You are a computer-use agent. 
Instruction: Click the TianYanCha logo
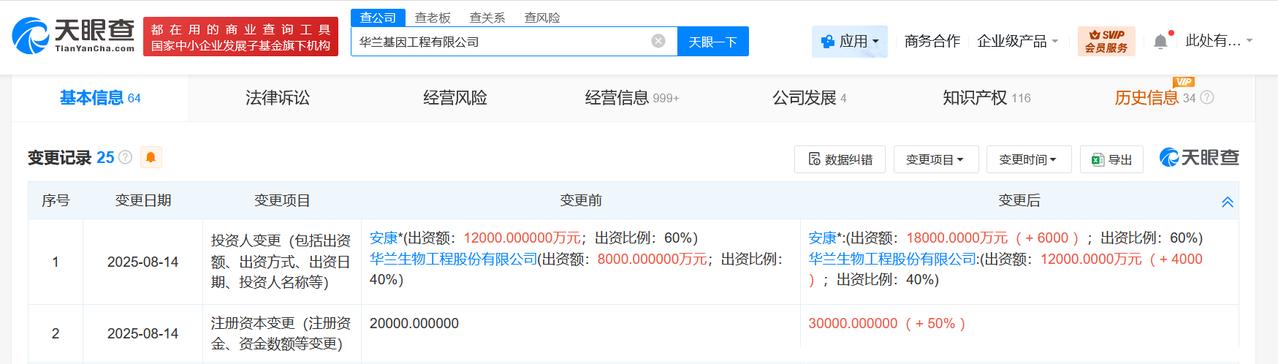pyautogui.click(x=72, y=36)
